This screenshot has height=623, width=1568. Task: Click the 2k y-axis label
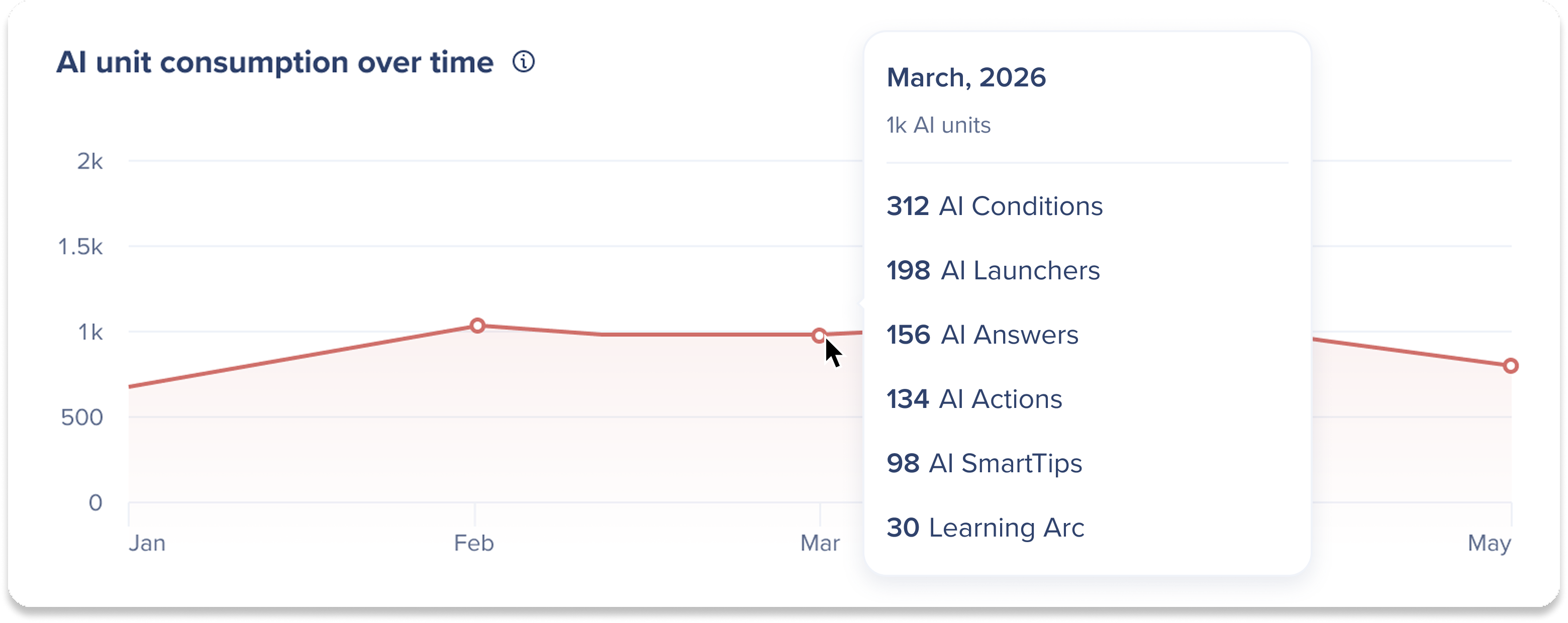(x=90, y=161)
